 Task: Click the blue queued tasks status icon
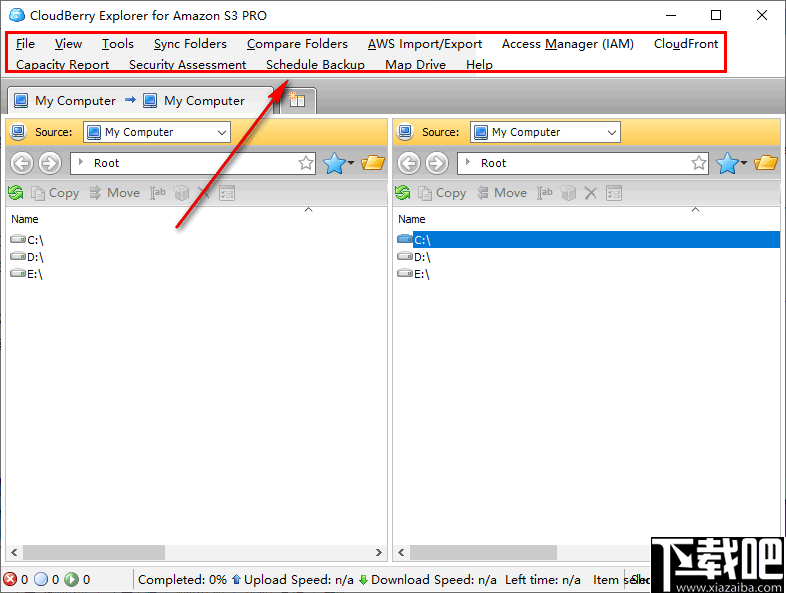coord(41,579)
